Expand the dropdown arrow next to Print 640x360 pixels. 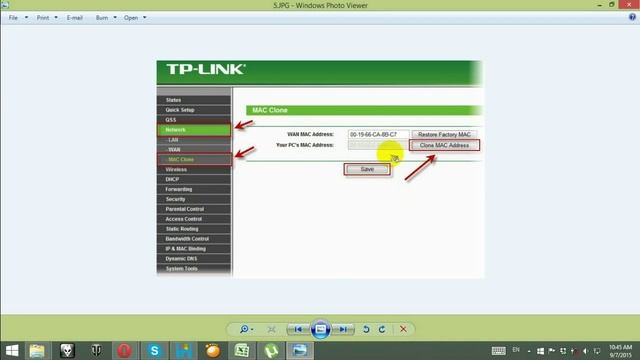(56, 18)
